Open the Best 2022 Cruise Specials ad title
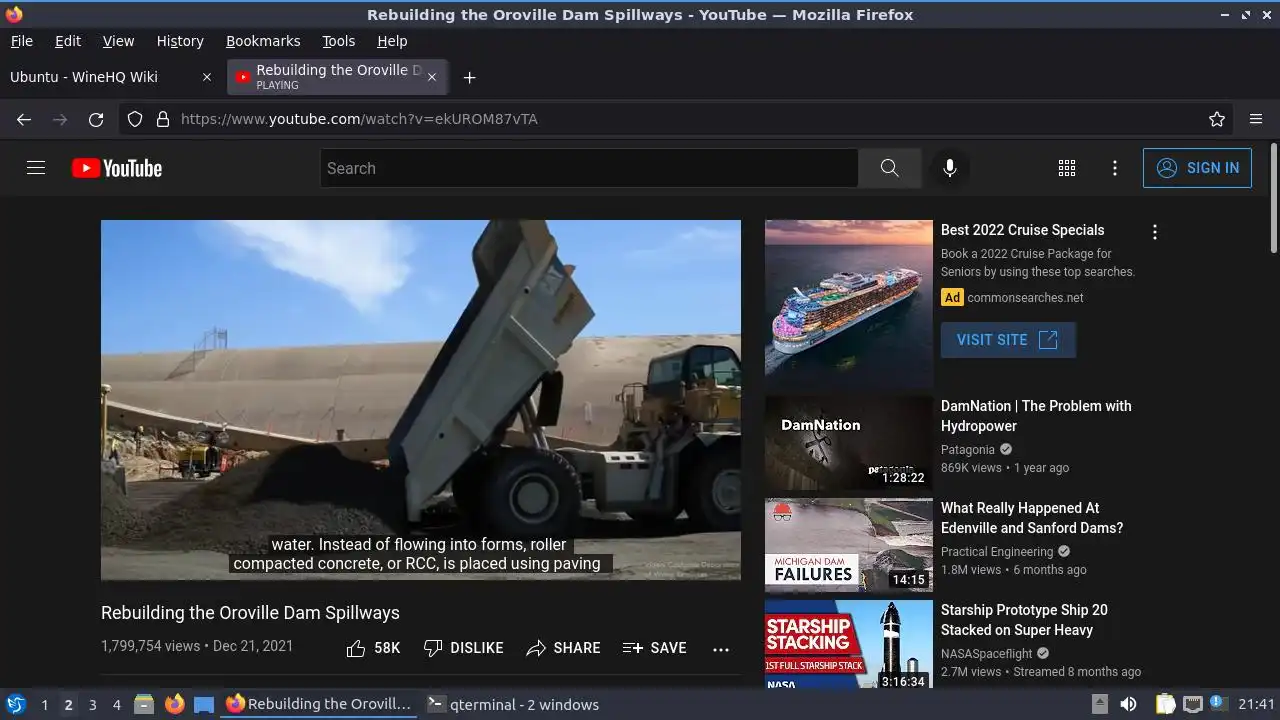The image size is (1280, 720). click(1022, 230)
